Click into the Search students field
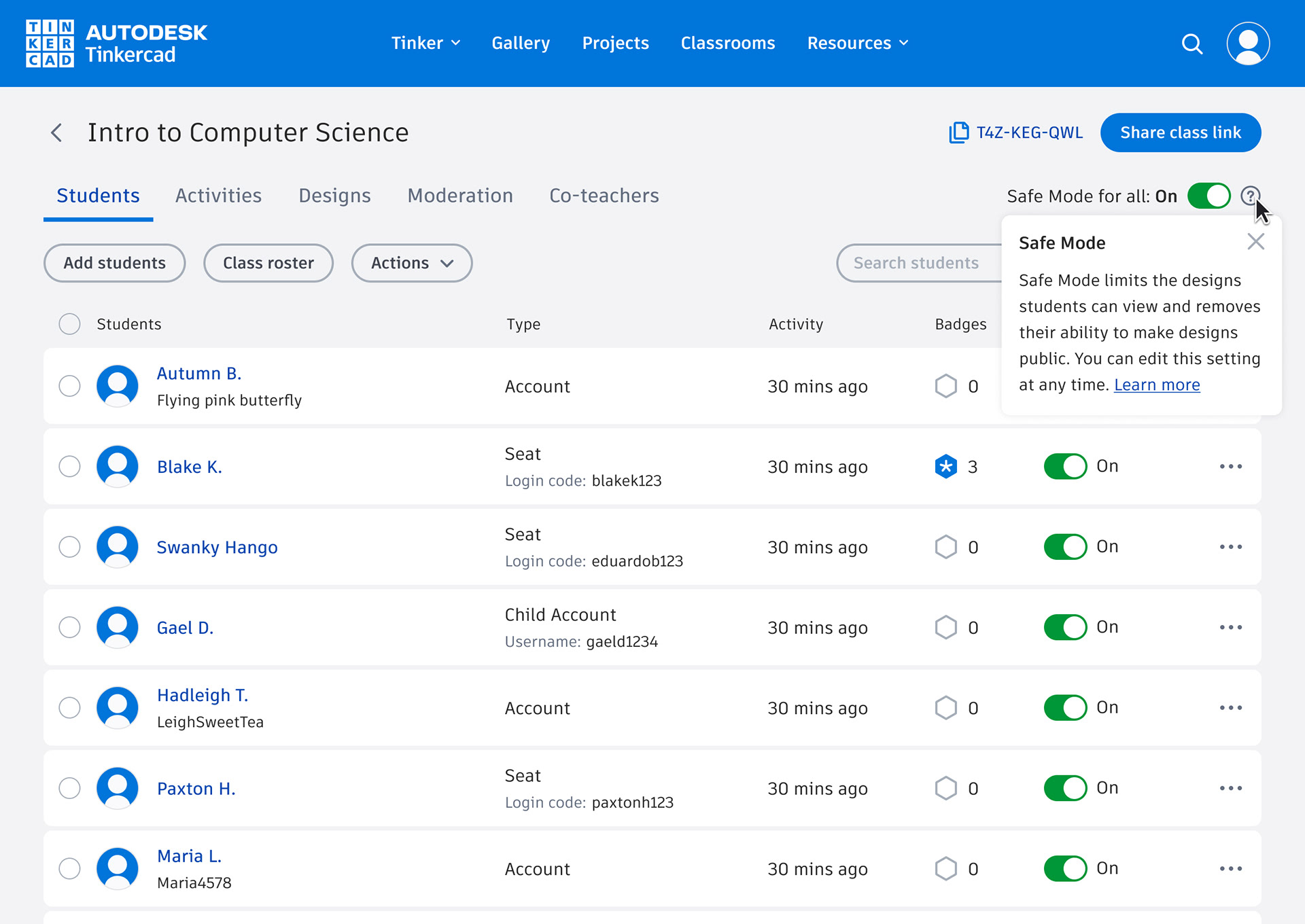The image size is (1305, 924). tap(918, 263)
